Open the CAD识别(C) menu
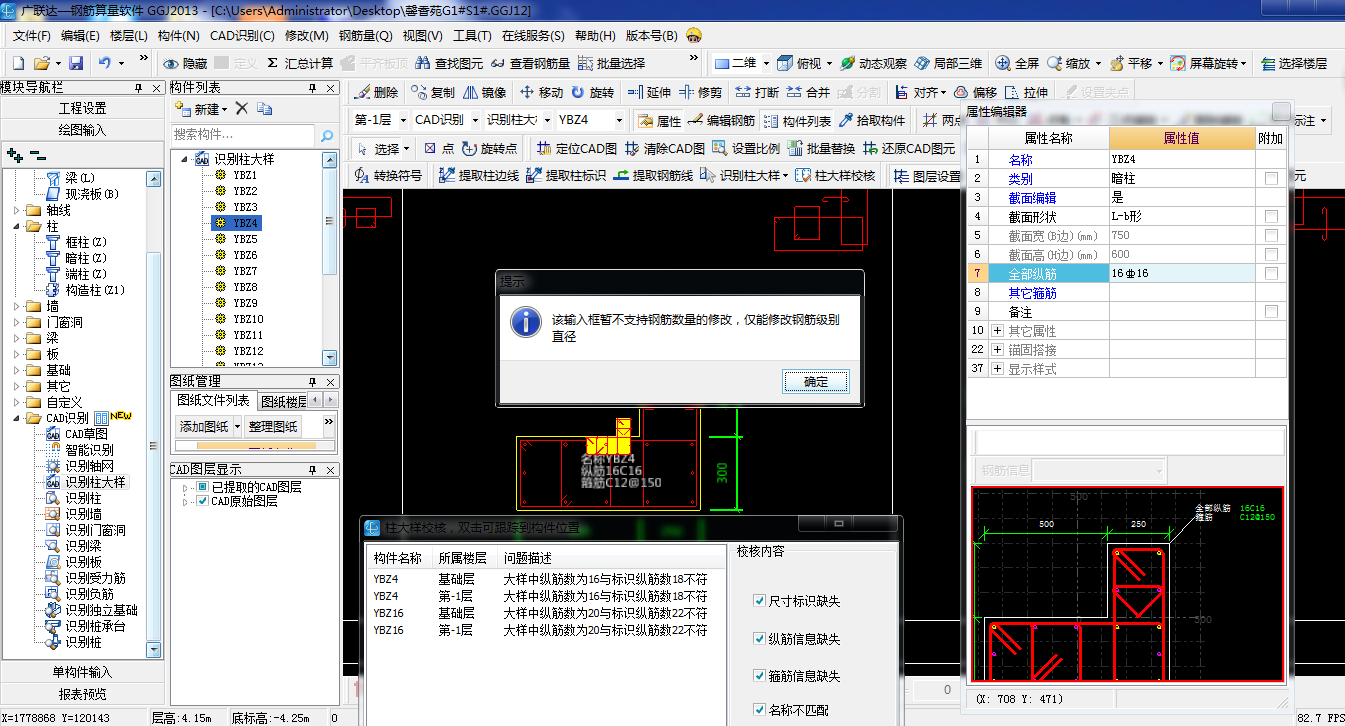This screenshot has width=1345, height=726. pos(242,36)
